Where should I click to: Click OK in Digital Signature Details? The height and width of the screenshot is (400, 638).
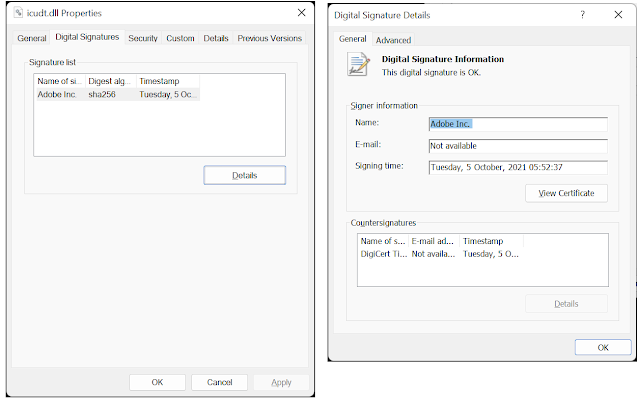tap(603, 348)
